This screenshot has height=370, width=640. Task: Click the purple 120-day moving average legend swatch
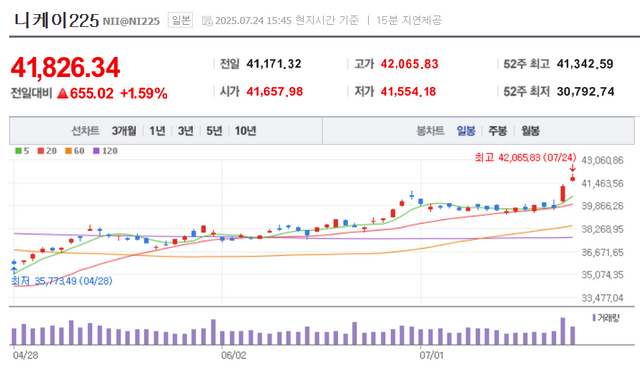point(96,151)
